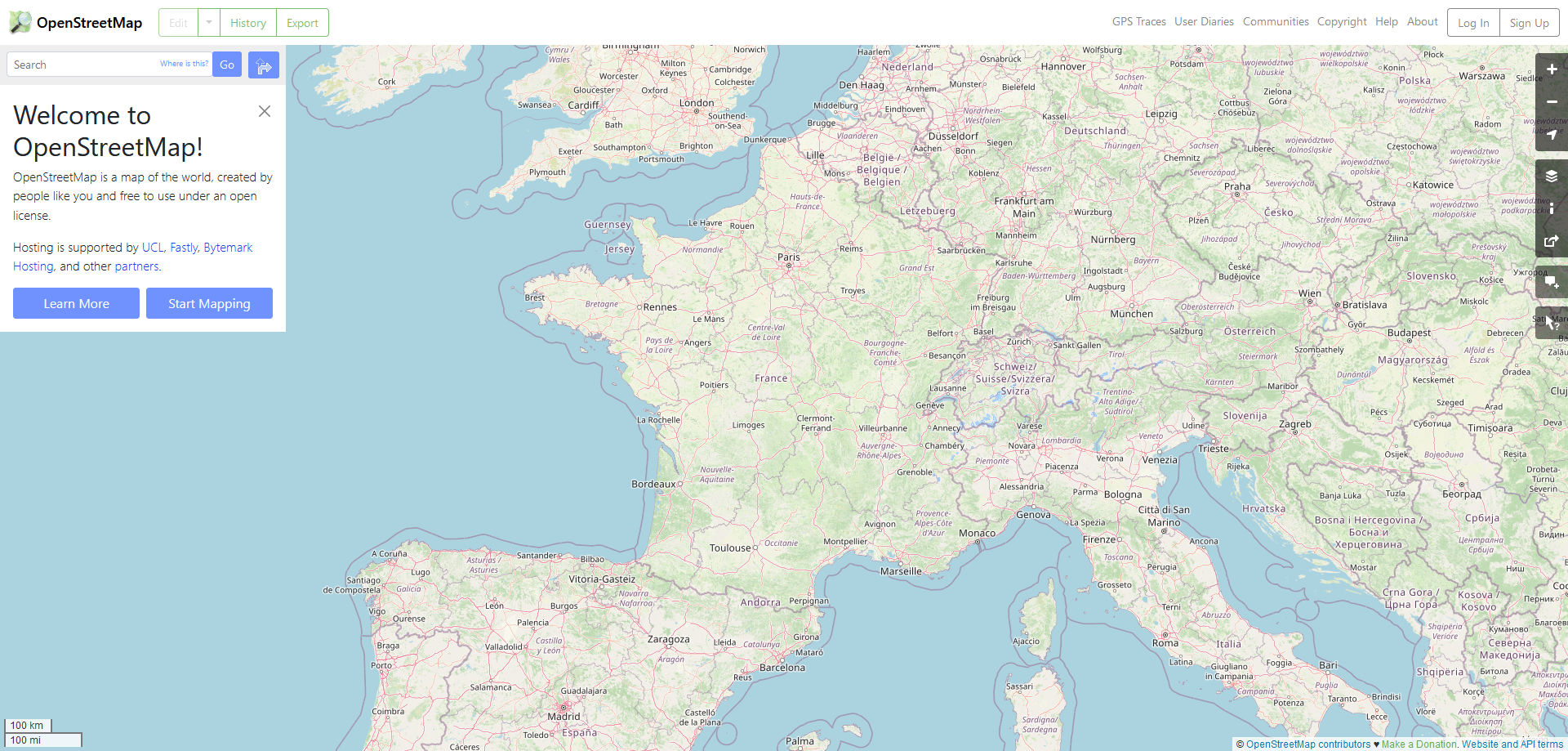This screenshot has height=751, width=1568.
Task: Click the Wien label on the map
Action: click(x=1310, y=293)
